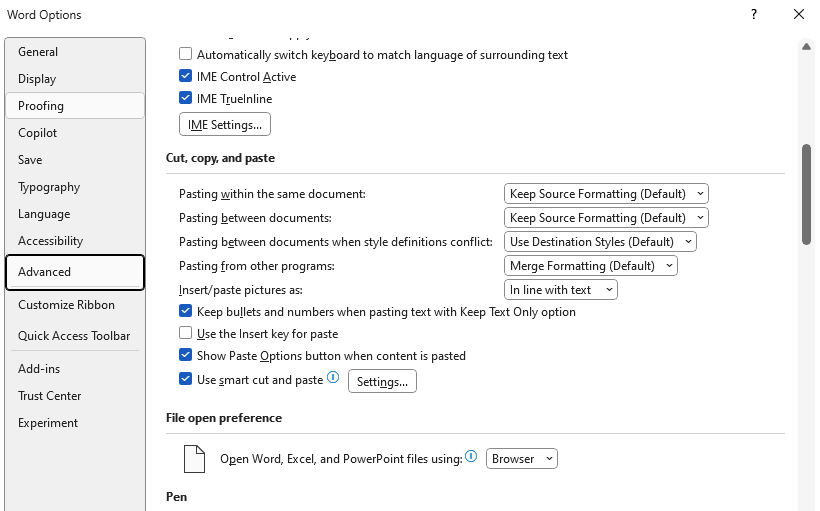Viewport: 820px width, 511px height.
Task: Open smart cut and paste Settings button
Action: 382,381
